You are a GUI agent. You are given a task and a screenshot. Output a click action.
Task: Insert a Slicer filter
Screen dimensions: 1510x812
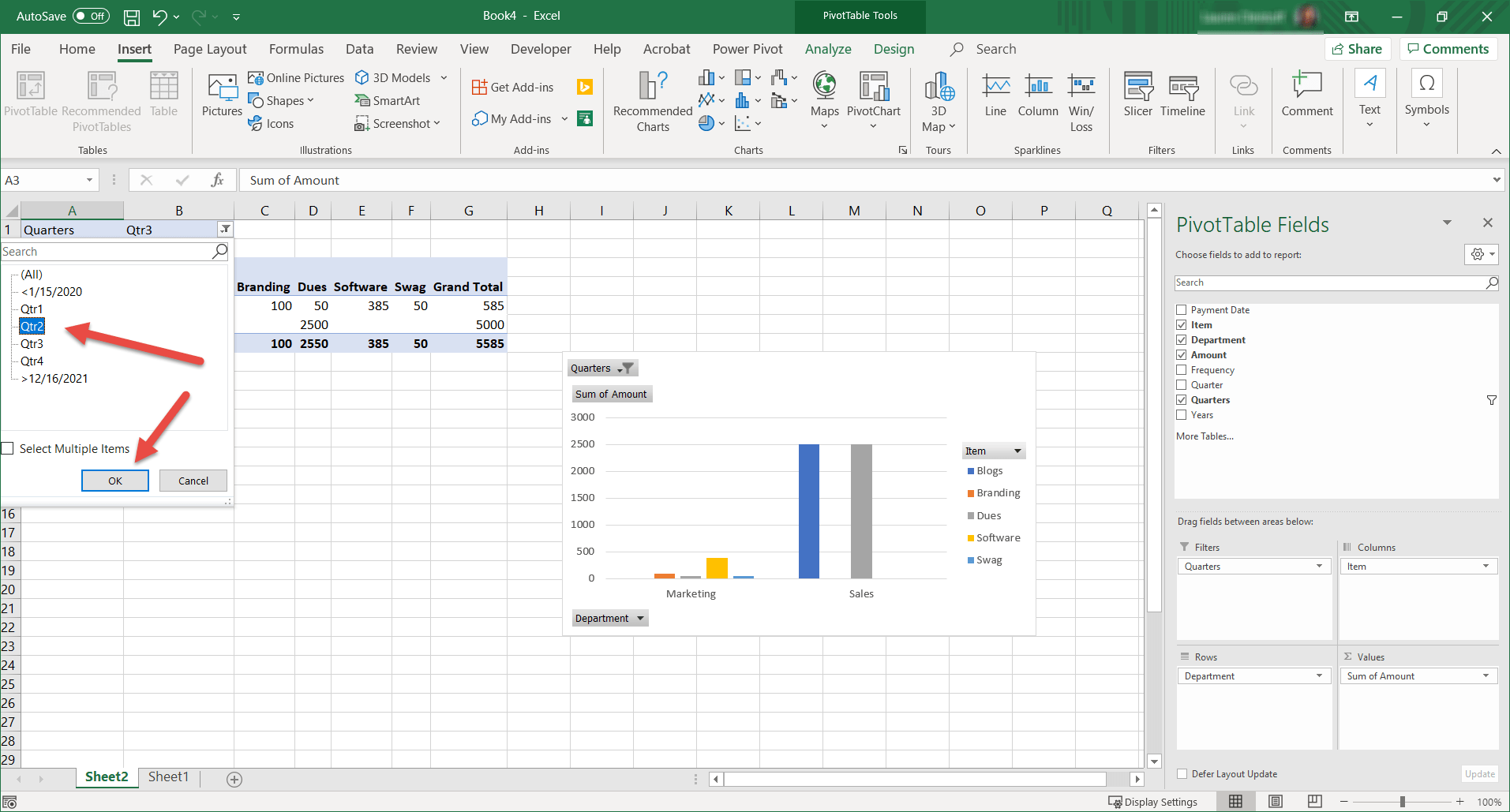click(x=1138, y=95)
